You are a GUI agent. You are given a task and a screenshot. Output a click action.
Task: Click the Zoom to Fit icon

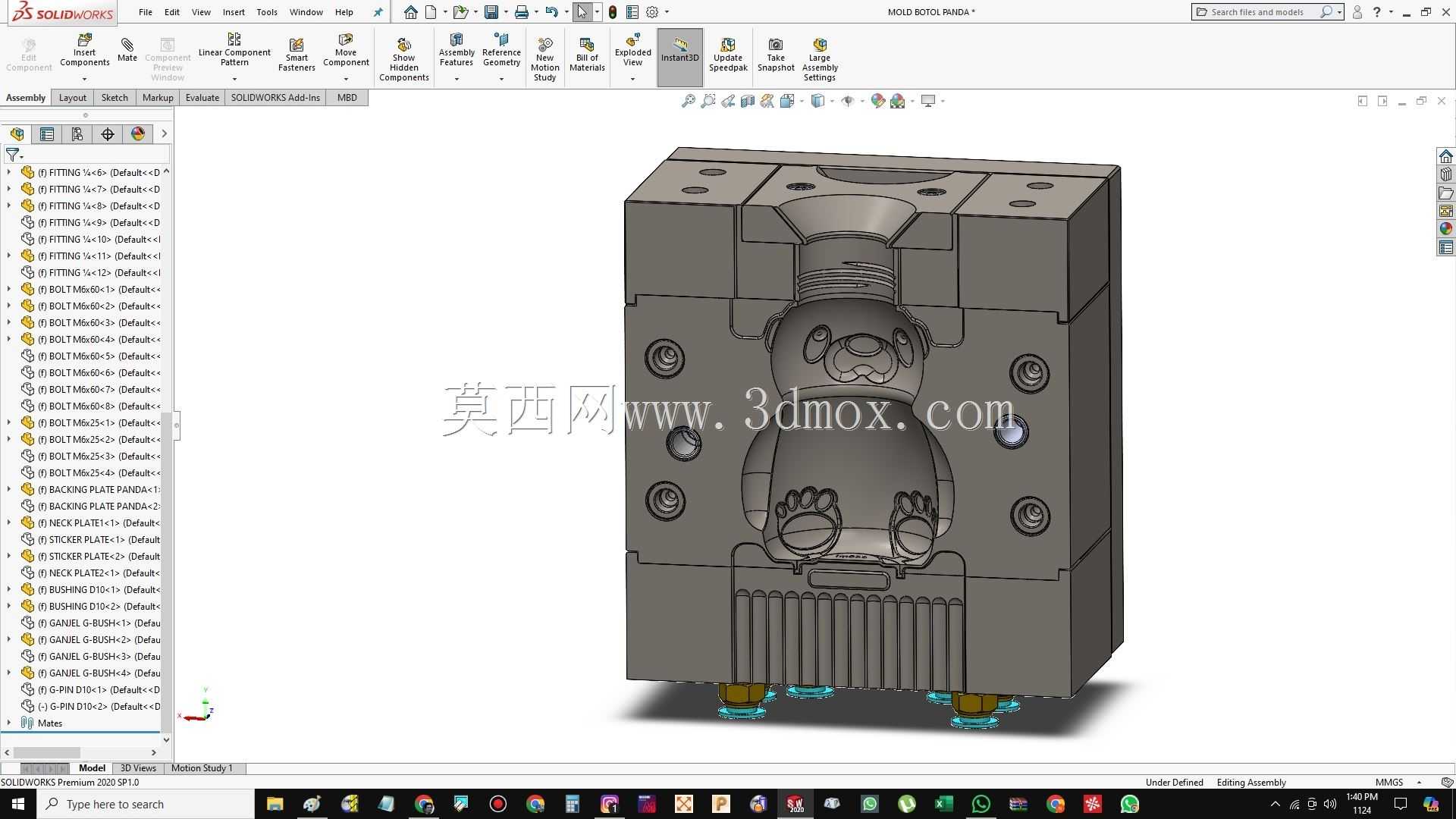pos(688,101)
